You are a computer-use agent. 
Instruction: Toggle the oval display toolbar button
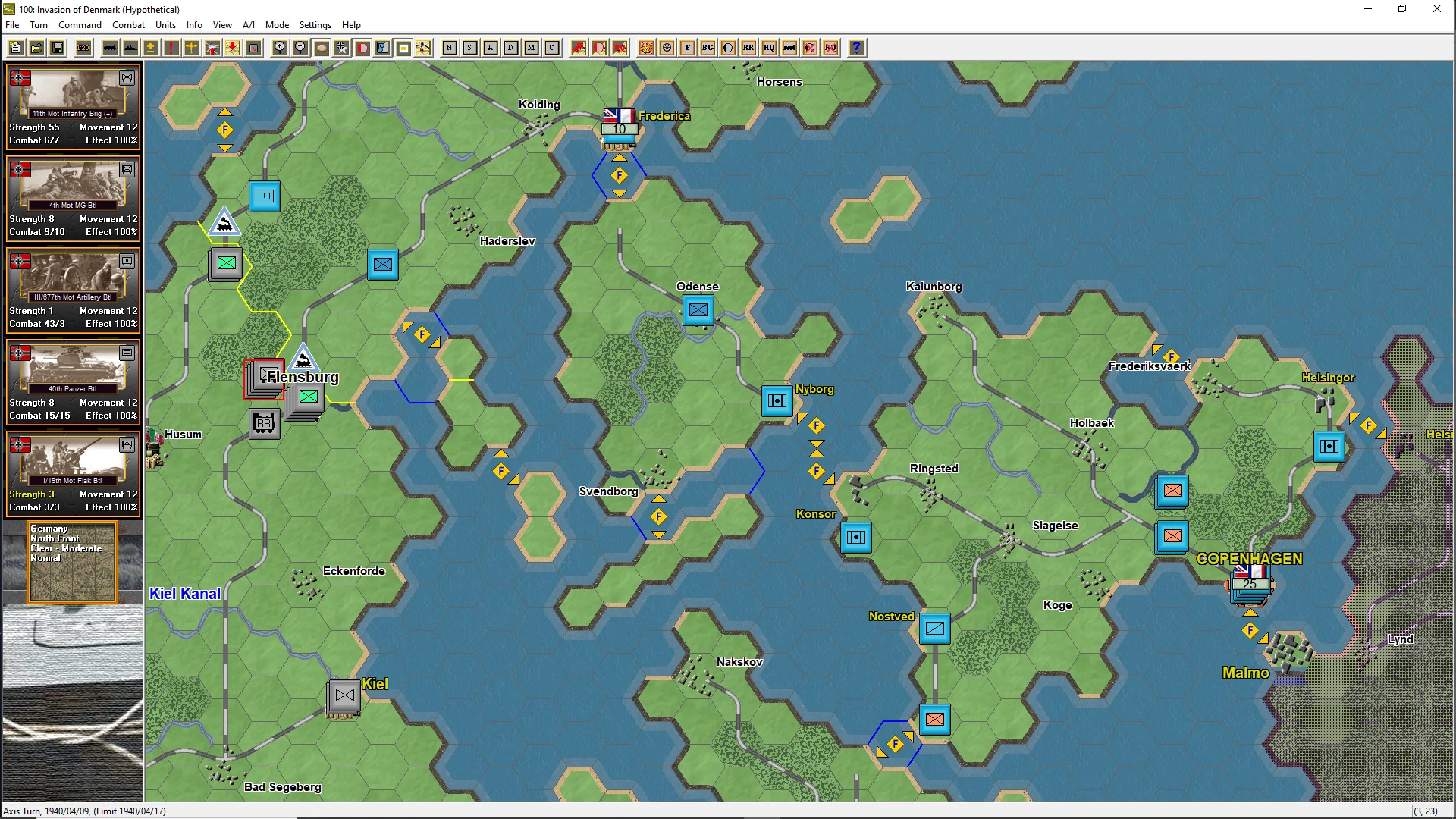click(x=322, y=48)
